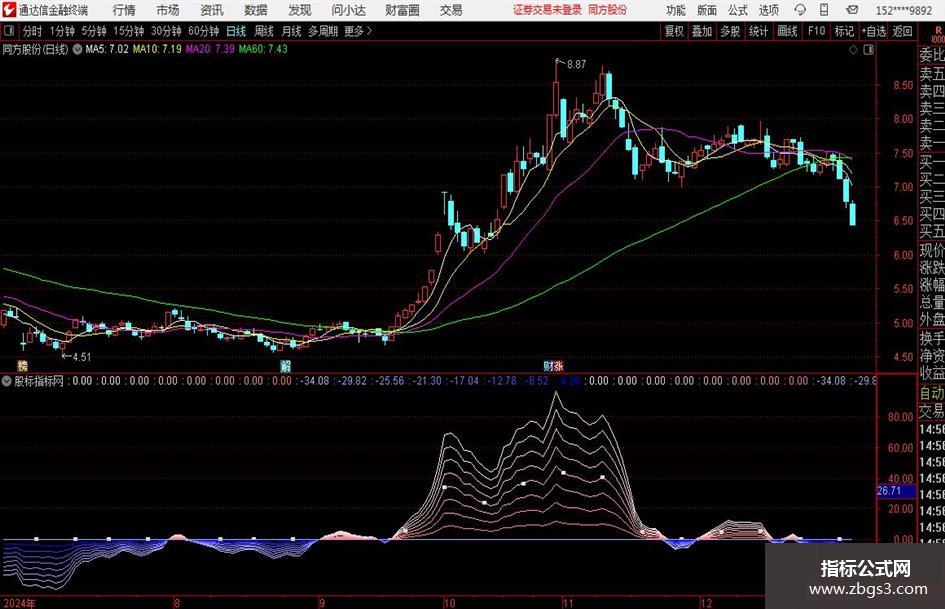Click the 2024年 date axis label
This screenshot has width=945, height=609.
coord(19,603)
